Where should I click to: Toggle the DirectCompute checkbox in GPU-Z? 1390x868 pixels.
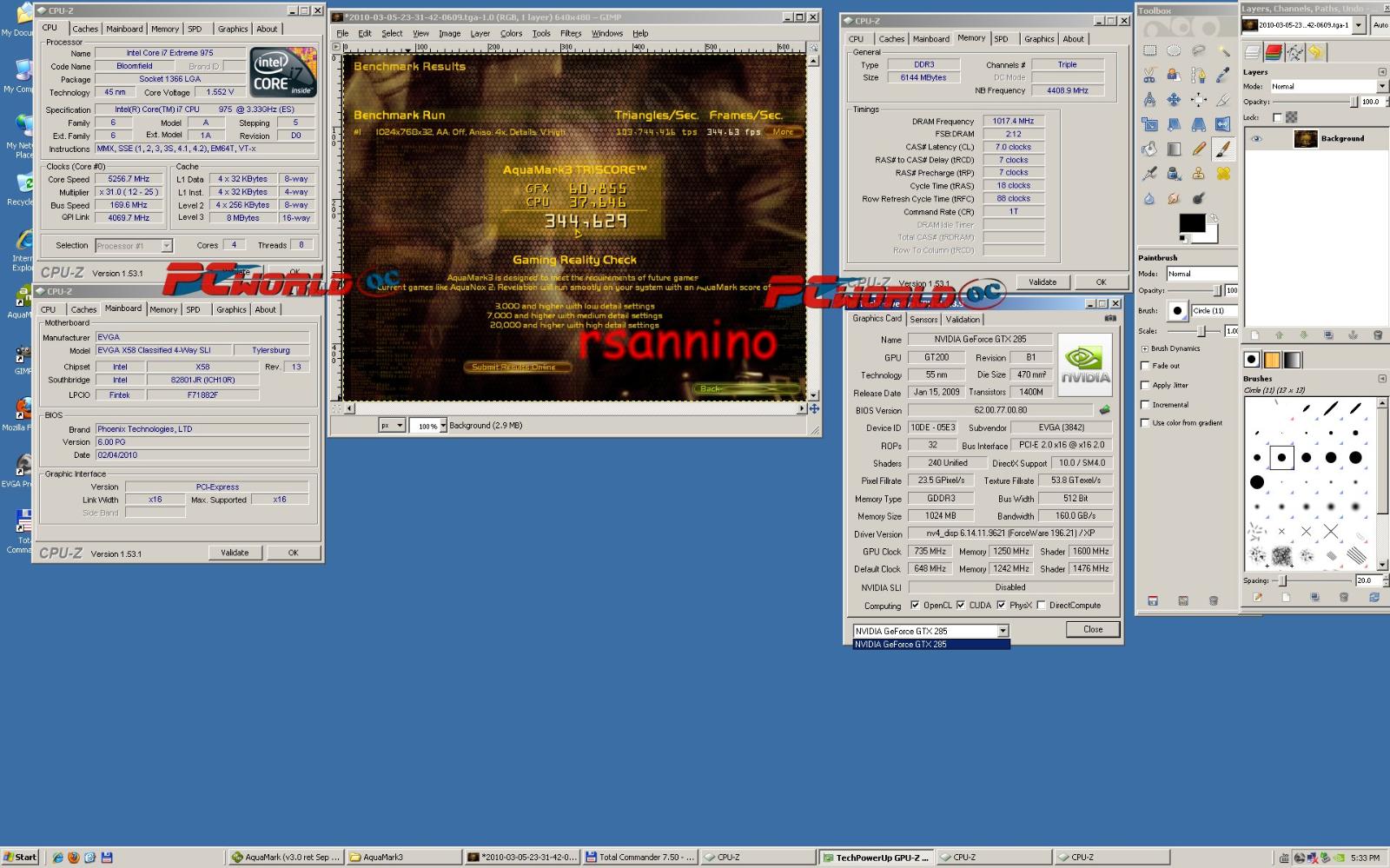pyautogui.click(x=1041, y=606)
